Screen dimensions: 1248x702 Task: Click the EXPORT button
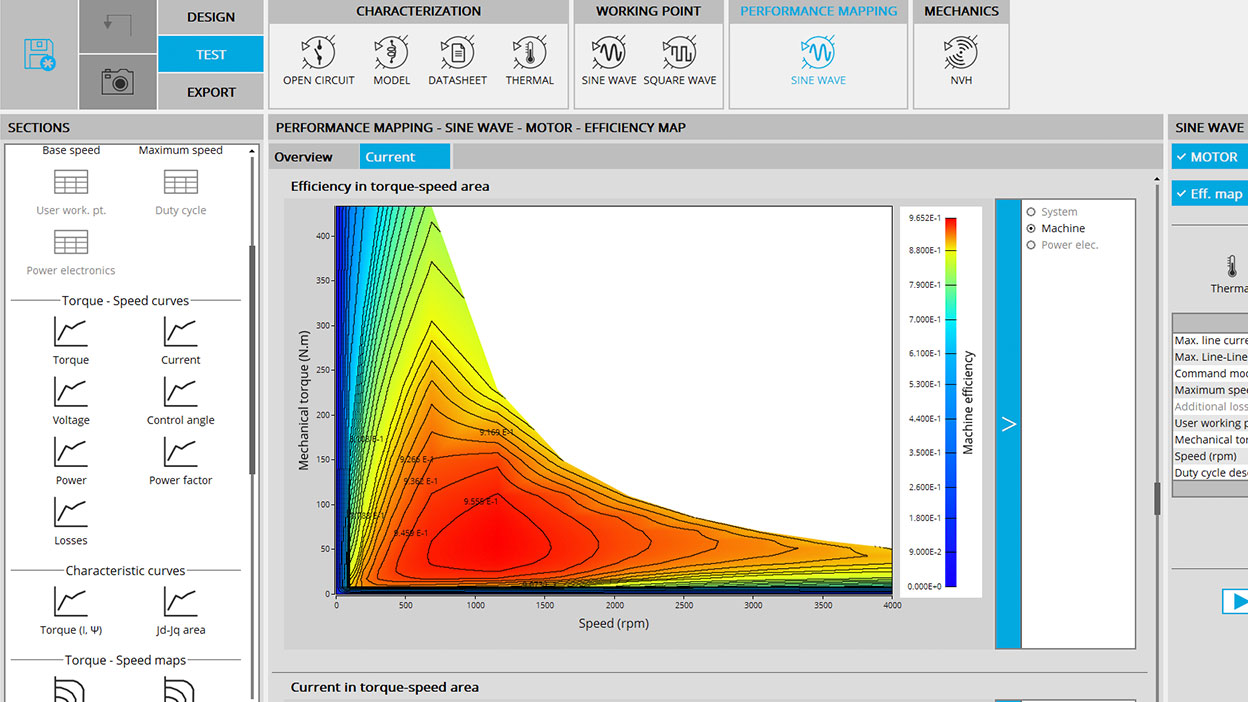tap(210, 92)
